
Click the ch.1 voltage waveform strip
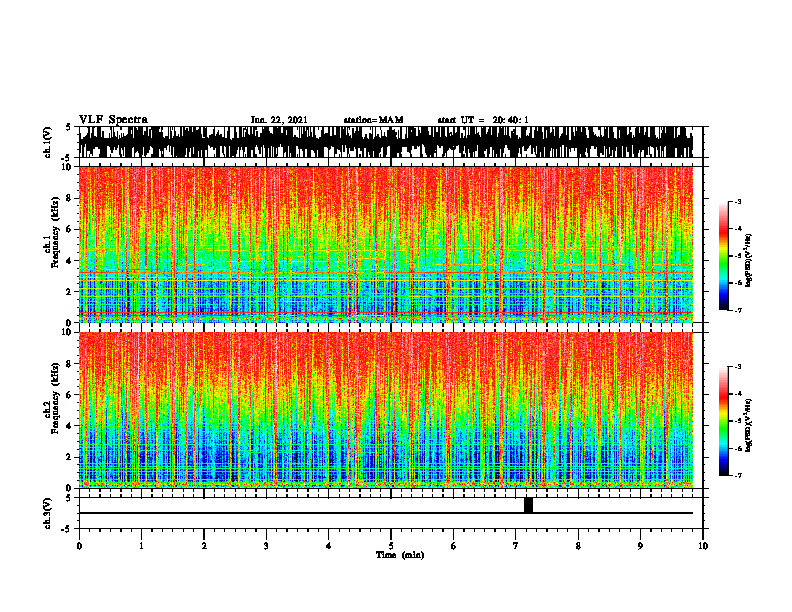click(x=386, y=142)
